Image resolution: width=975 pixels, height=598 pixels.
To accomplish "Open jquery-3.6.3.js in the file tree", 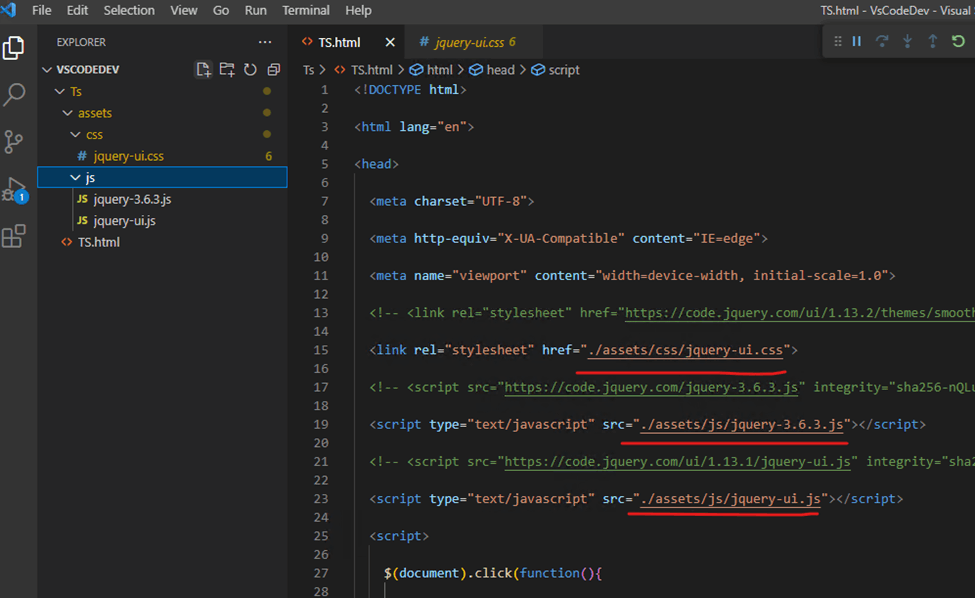I will click(132, 199).
